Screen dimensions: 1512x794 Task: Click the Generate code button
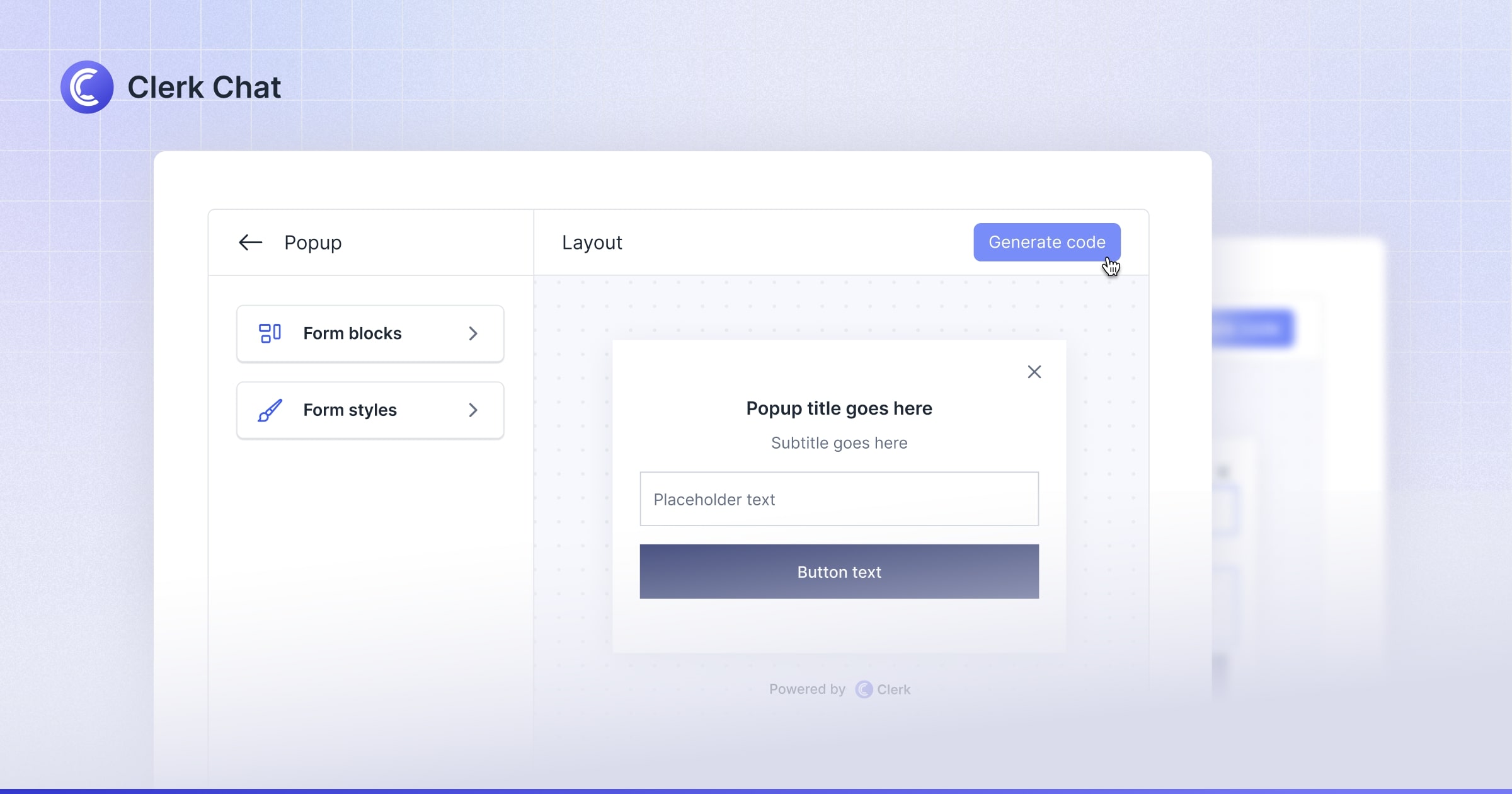[x=1047, y=242]
